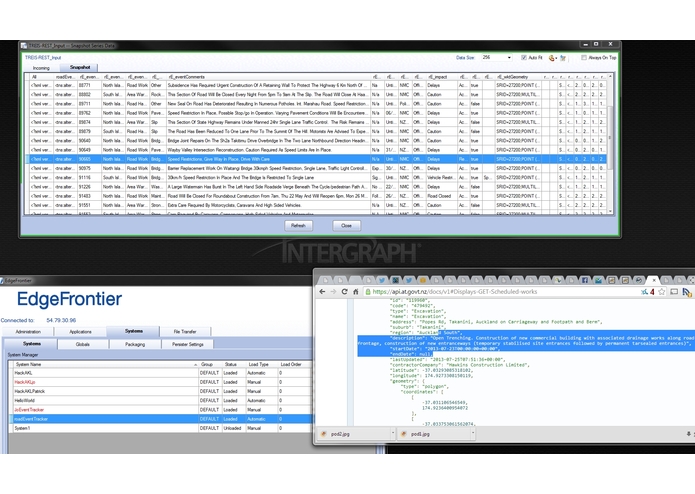The image size is (695, 494).
Task: Click the scroll-up arrow of snapshot table
Action: click(x=610, y=77)
